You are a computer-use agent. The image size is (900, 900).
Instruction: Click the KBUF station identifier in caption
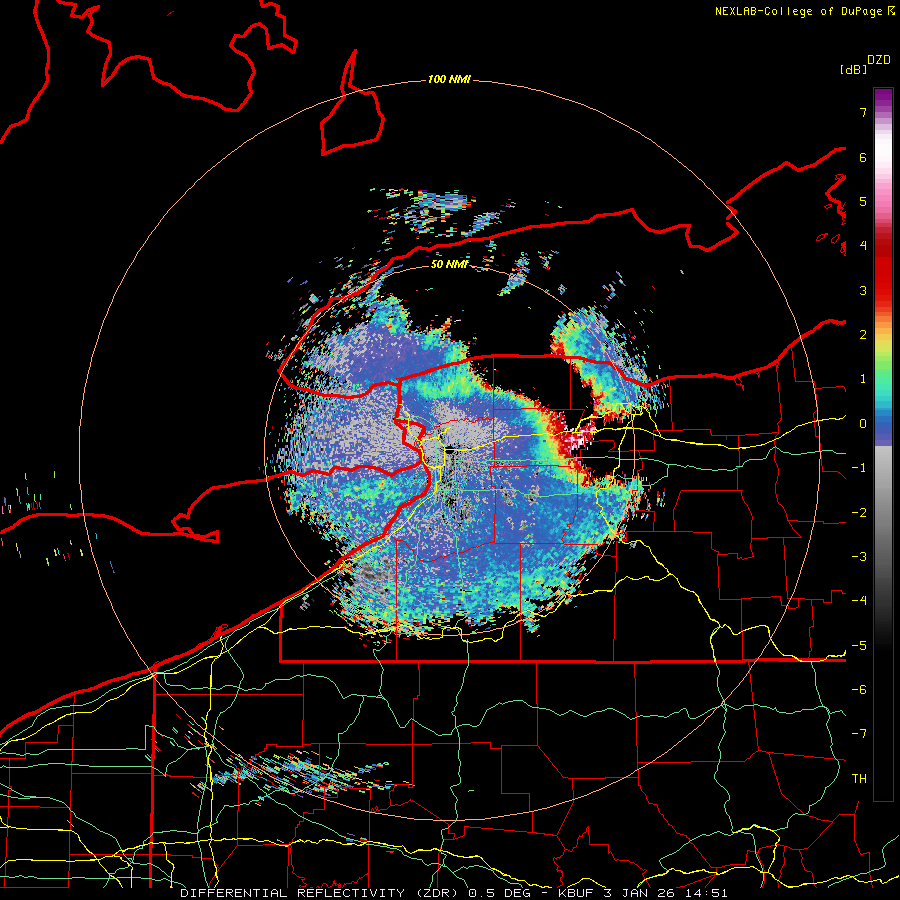coord(577,893)
